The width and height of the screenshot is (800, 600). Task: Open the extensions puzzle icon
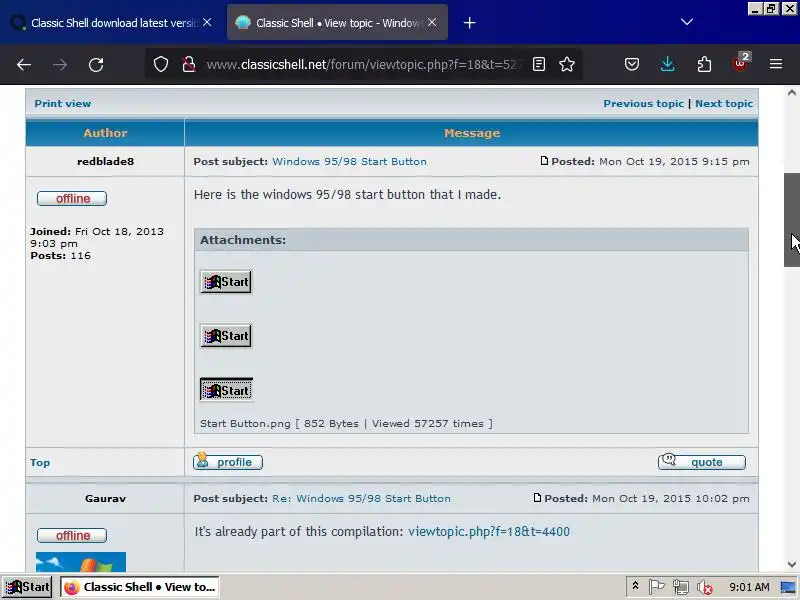coord(704,64)
